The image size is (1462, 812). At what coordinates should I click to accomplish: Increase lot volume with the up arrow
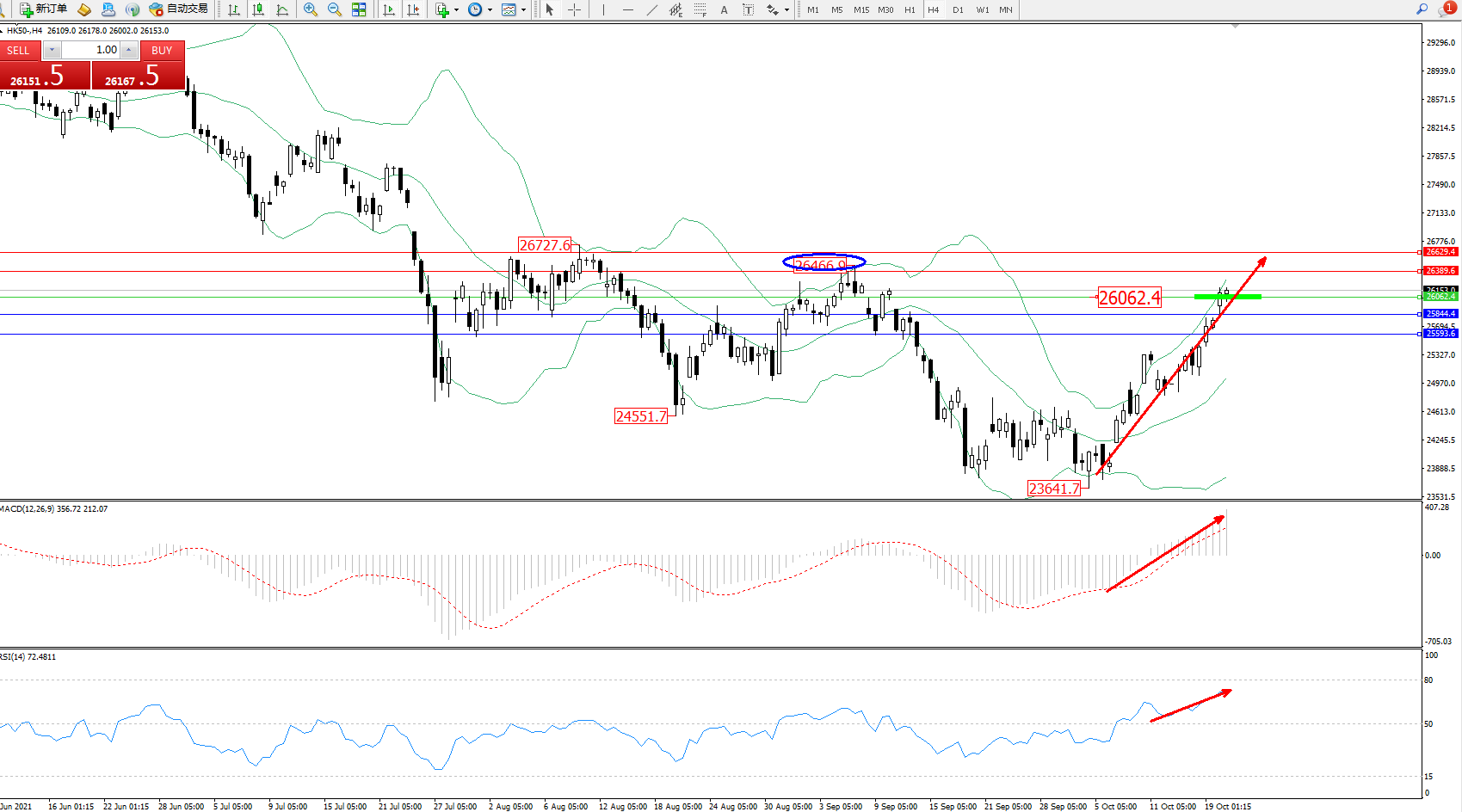[x=129, y=50]
